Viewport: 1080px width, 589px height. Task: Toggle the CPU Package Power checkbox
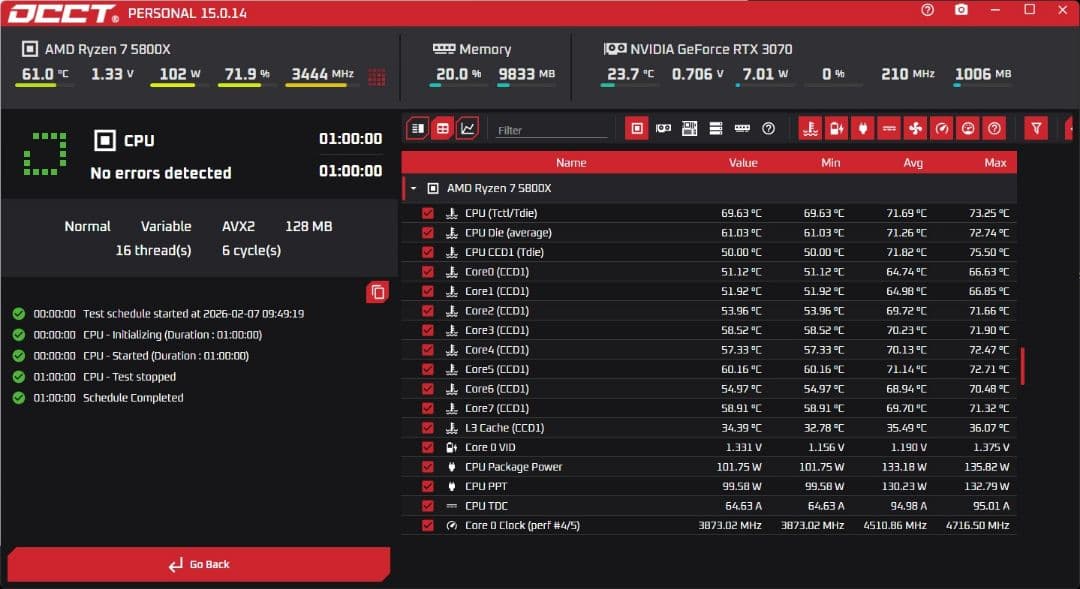pos(428,467)
